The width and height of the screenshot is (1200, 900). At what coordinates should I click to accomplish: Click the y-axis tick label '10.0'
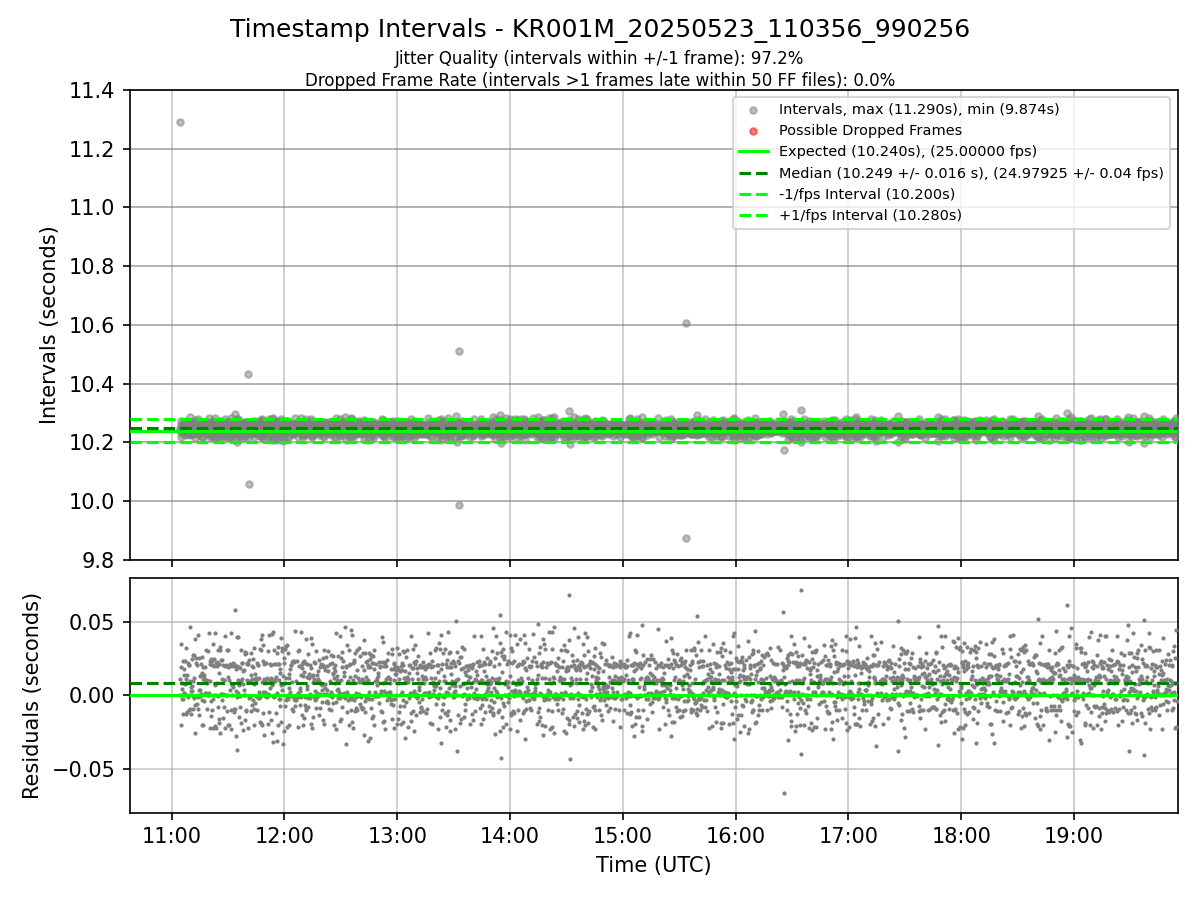91,501
